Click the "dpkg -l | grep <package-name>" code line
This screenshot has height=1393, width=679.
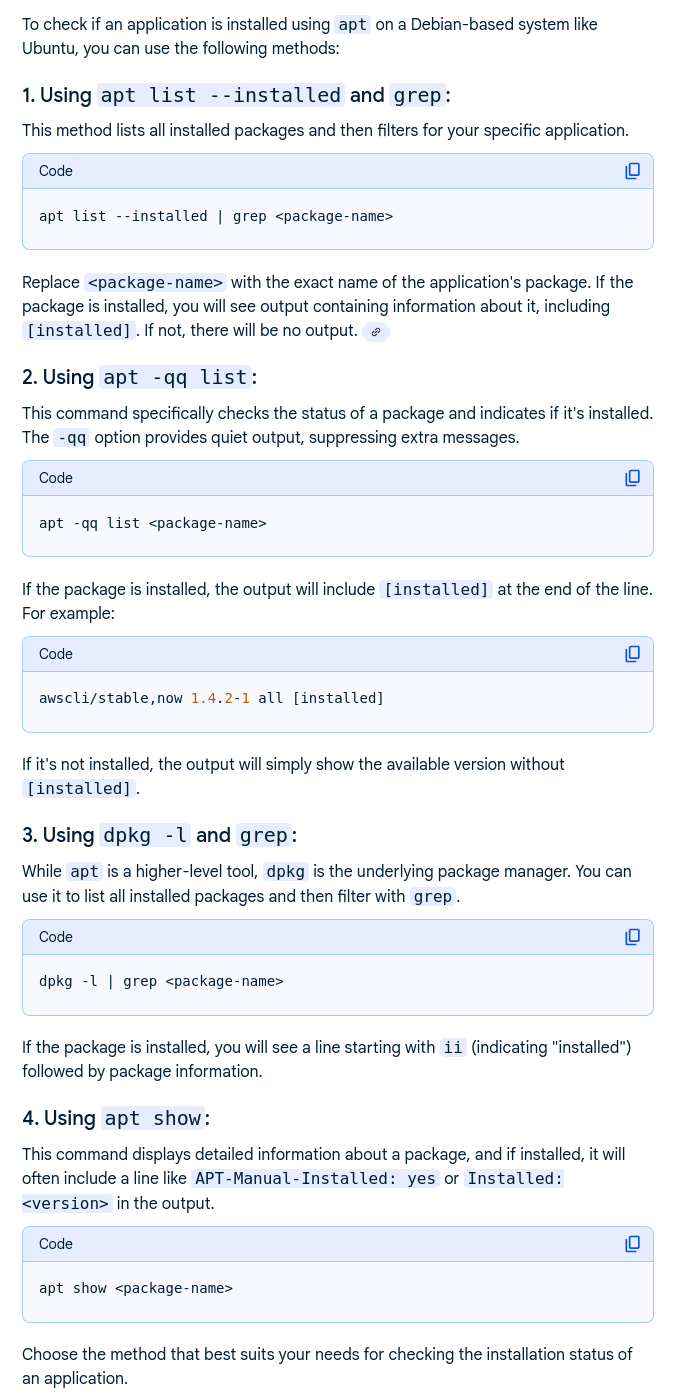point(161,981)
